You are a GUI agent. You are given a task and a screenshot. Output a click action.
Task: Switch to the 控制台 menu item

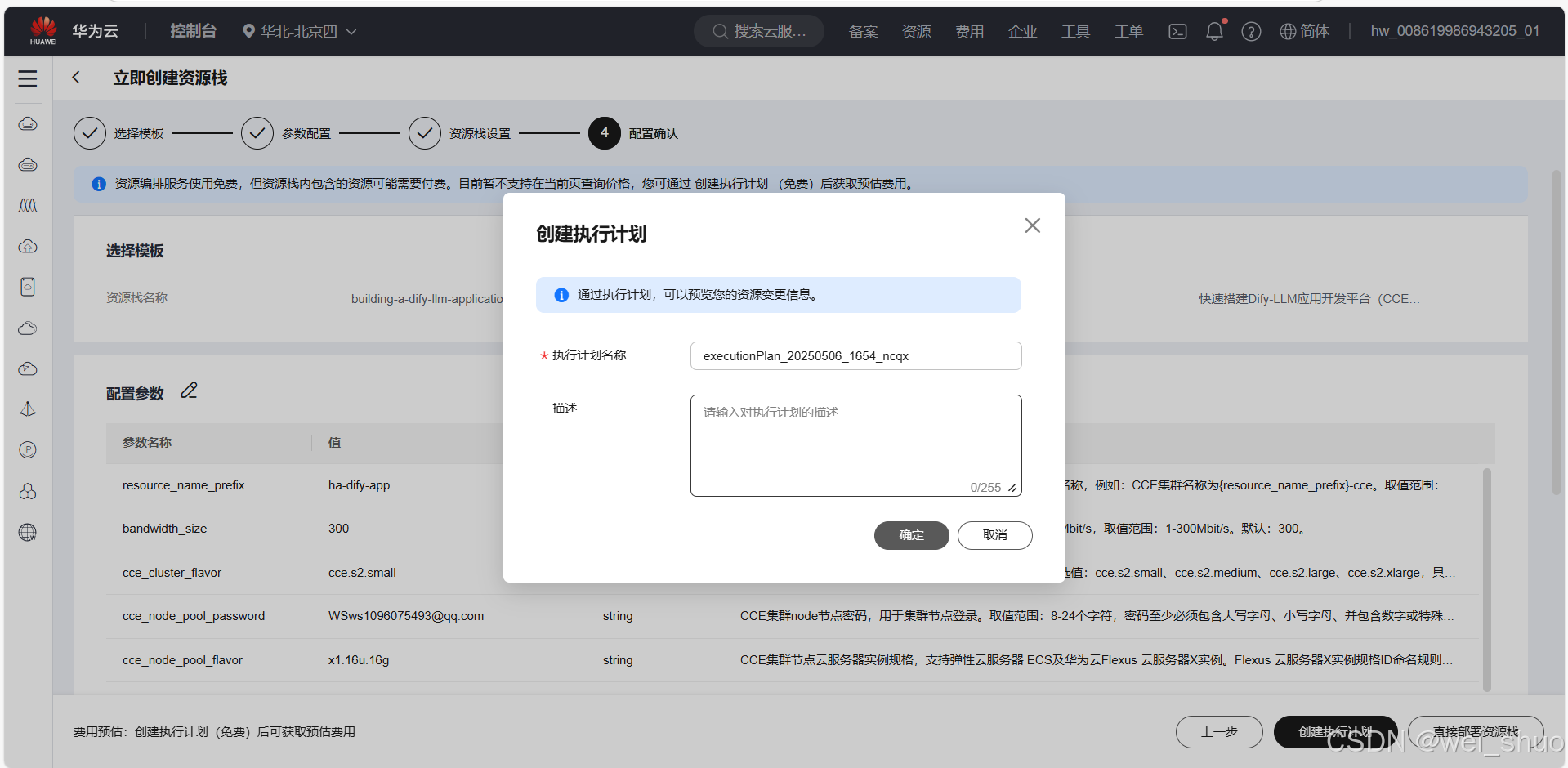tap(193, 31)
